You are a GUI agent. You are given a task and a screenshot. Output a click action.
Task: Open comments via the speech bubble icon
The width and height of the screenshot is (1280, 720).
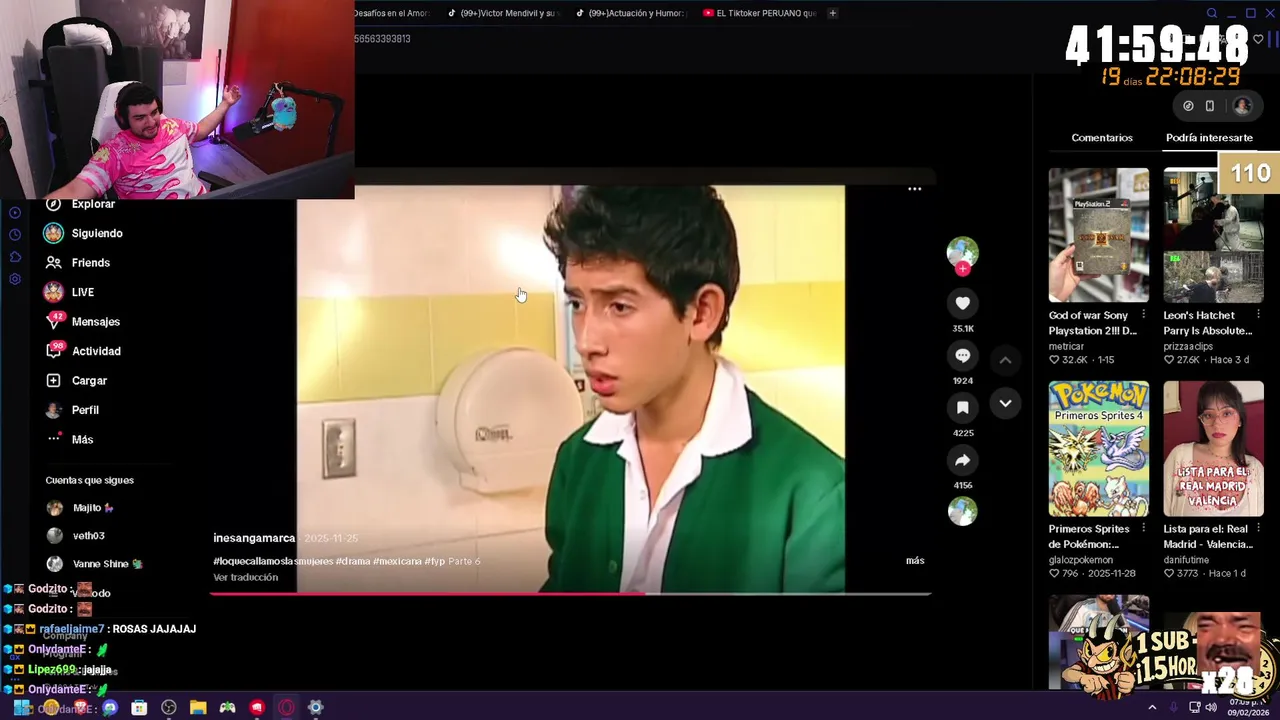click(x=962, y=355)
